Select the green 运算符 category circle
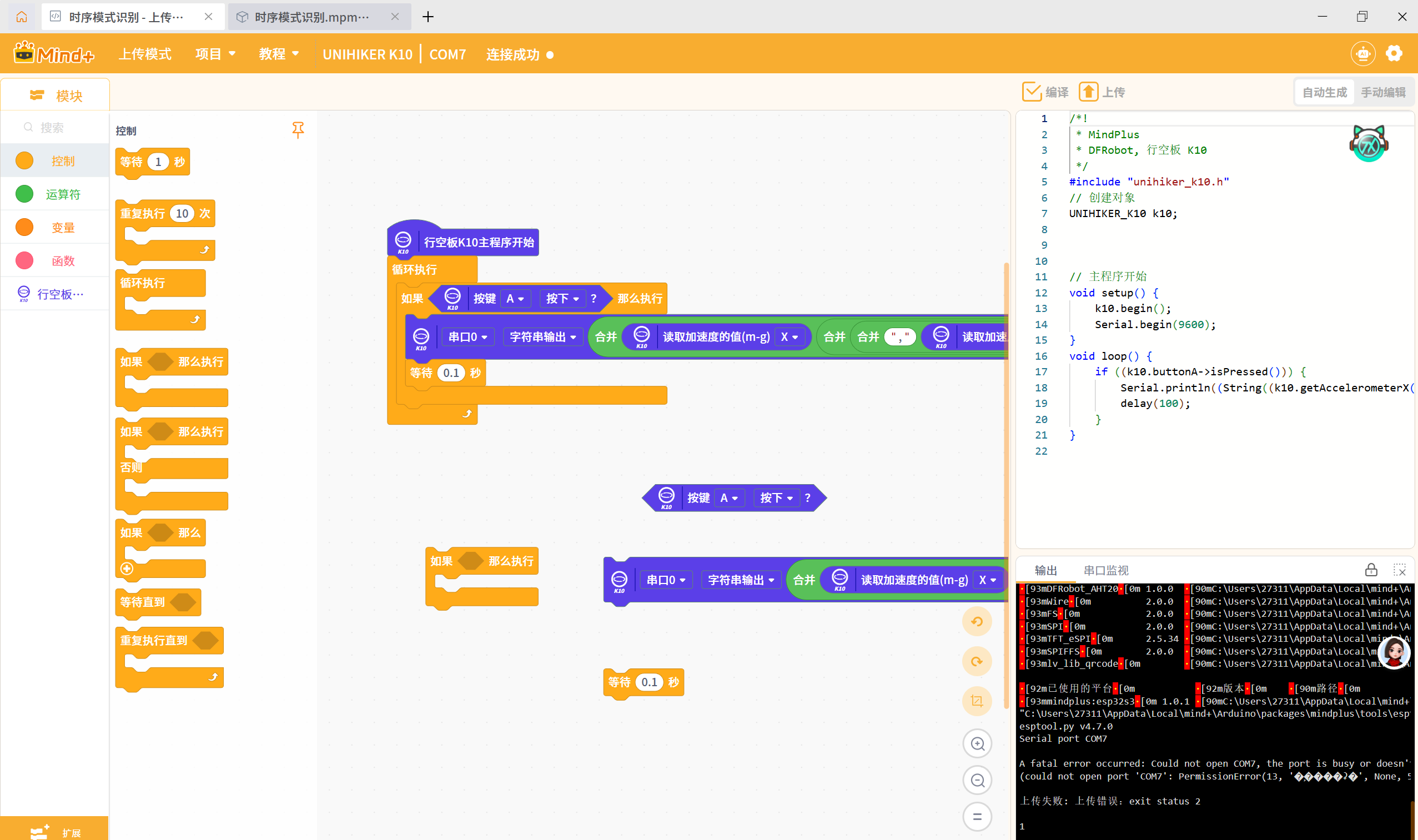Image resolution: width=1418 pixels, height=840 pixels. [x=24, y=194]
